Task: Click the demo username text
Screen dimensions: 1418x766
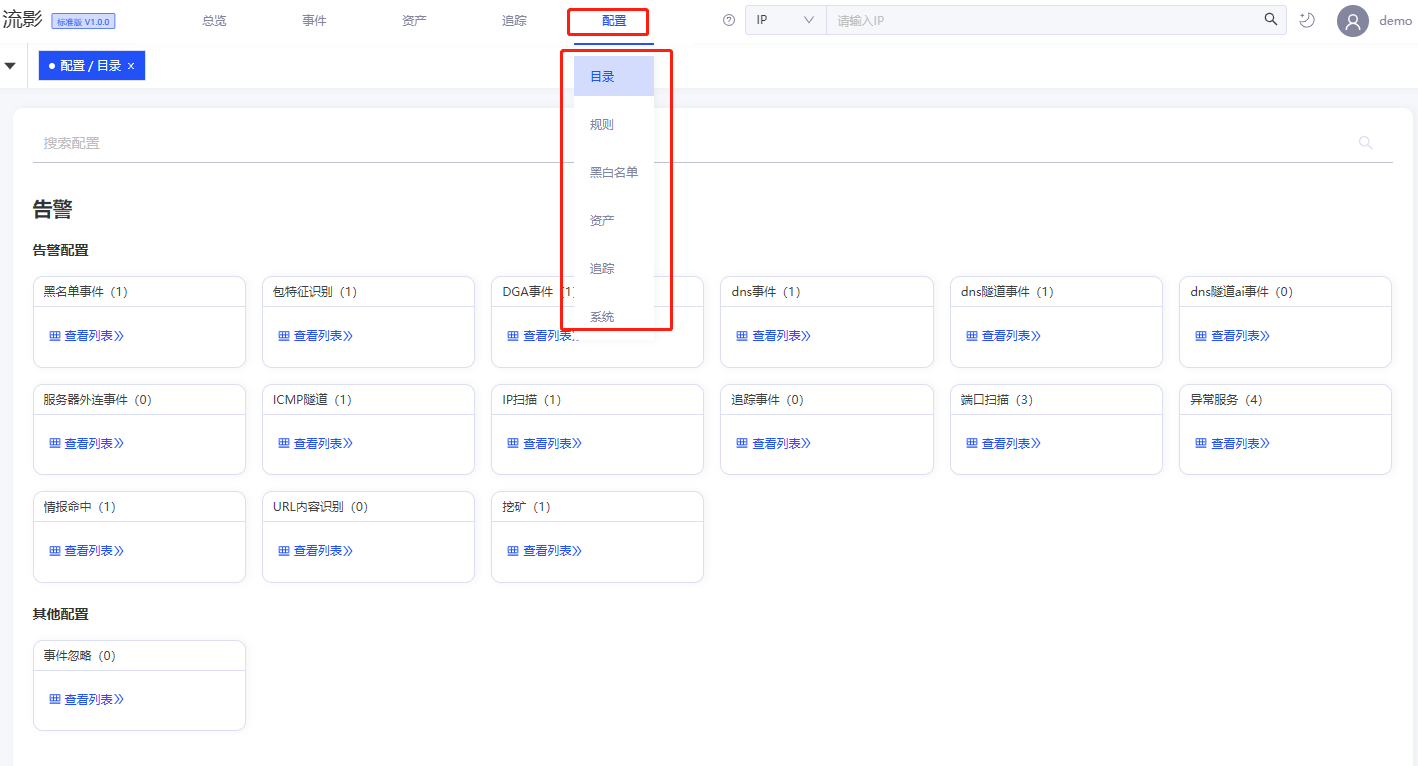Action: 1395,21
